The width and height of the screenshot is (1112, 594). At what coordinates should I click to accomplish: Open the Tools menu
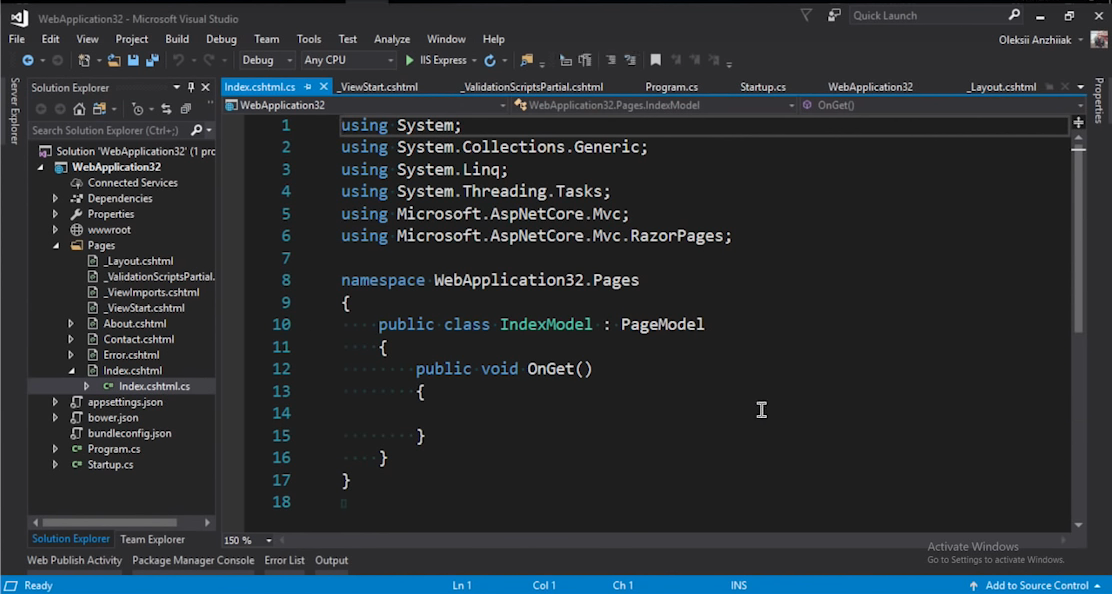308,39
